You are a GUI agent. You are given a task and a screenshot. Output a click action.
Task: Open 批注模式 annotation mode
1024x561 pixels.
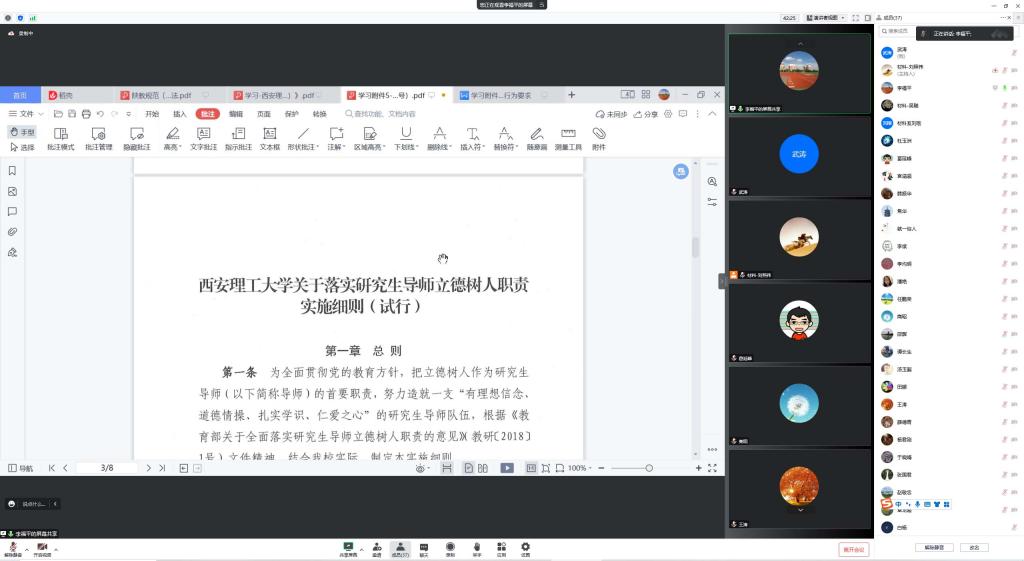[x=61, y=139]
